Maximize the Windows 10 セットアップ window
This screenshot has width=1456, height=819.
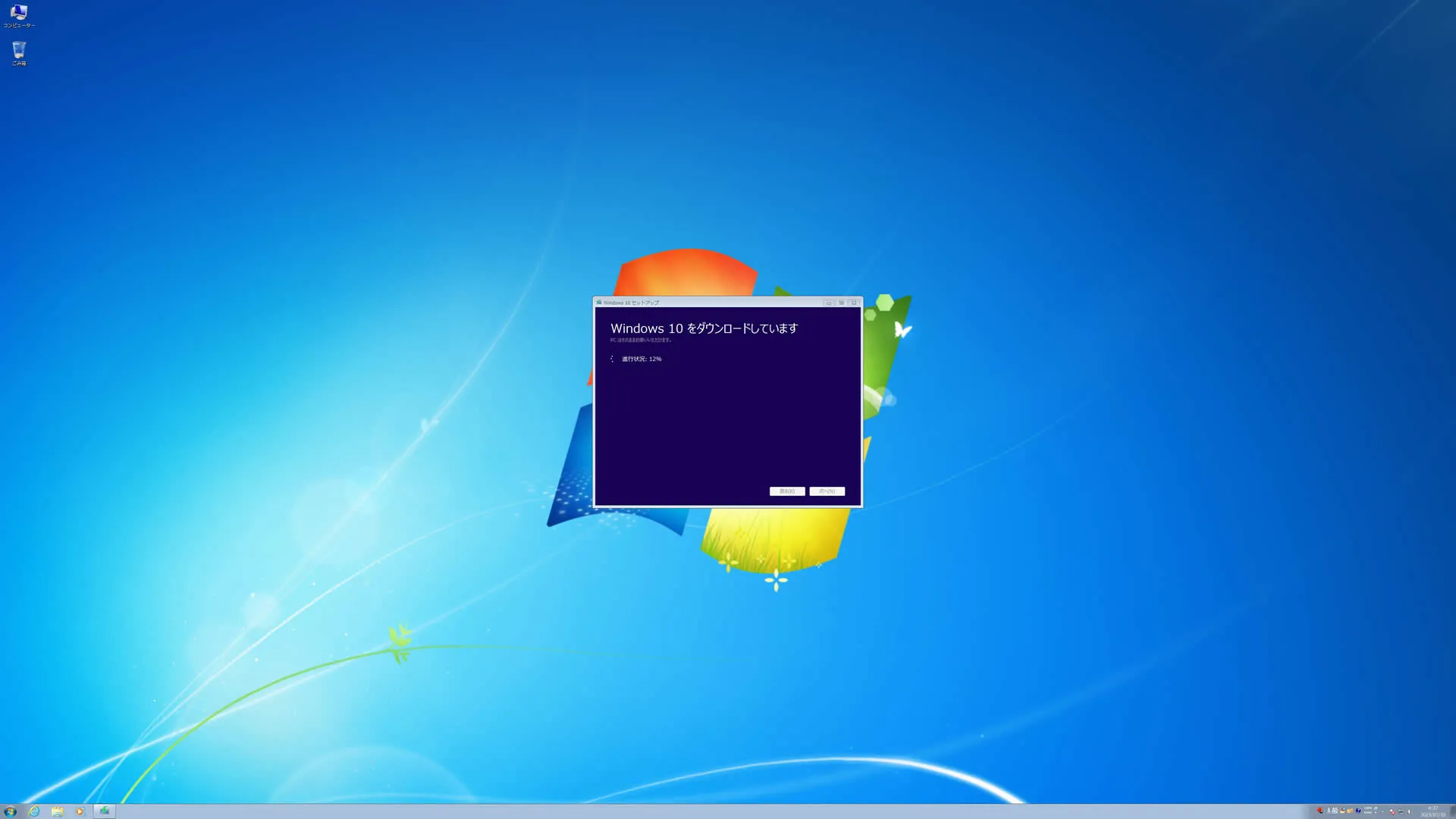841,303
